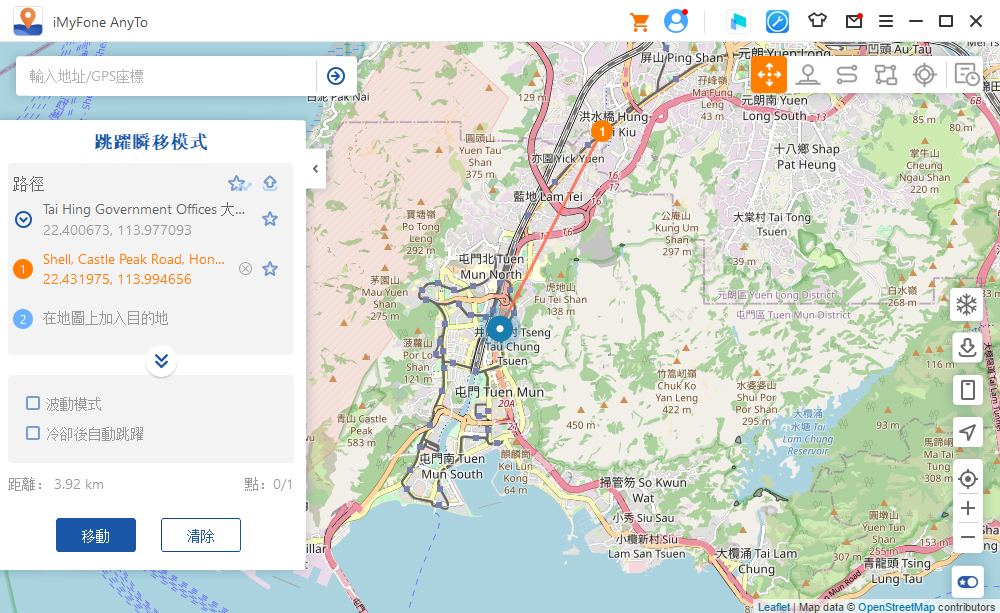This screenshot has width=1000, height=613.
Task: Collapse the side panel arrow
Action: click(x=316, y=169)
